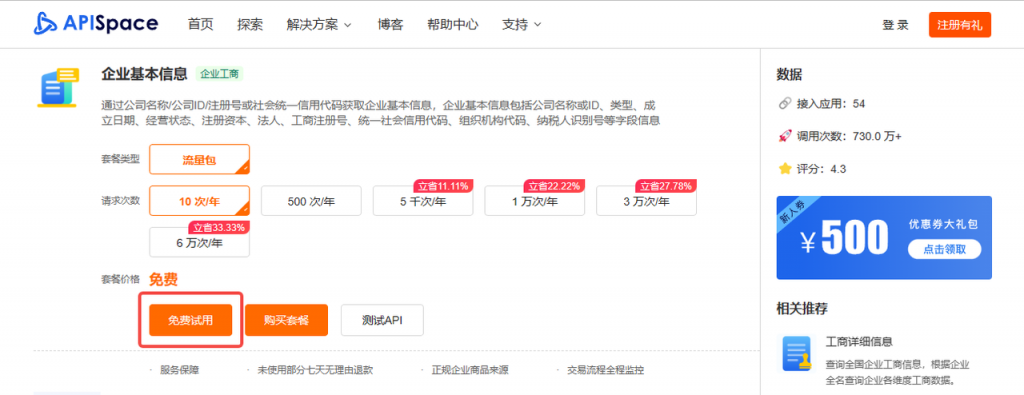Click the 企业基本信息 document icon
Screen dimensions: 1024x395
58,87
